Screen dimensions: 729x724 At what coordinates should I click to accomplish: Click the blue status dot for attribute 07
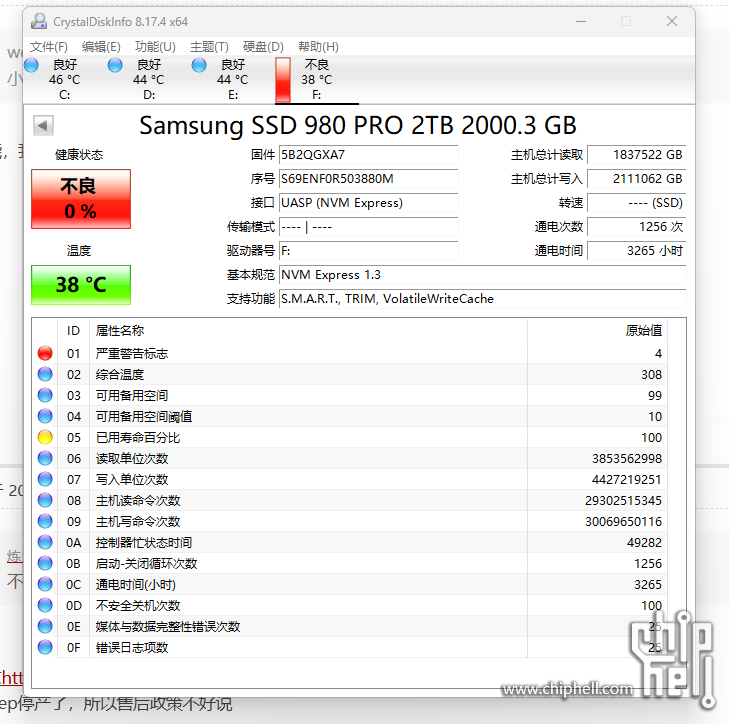(45, 479)
